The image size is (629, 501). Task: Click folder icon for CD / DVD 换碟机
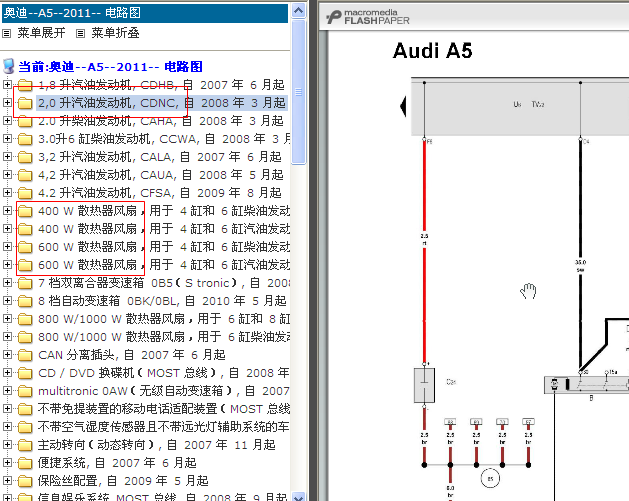[x=25, y=373]
